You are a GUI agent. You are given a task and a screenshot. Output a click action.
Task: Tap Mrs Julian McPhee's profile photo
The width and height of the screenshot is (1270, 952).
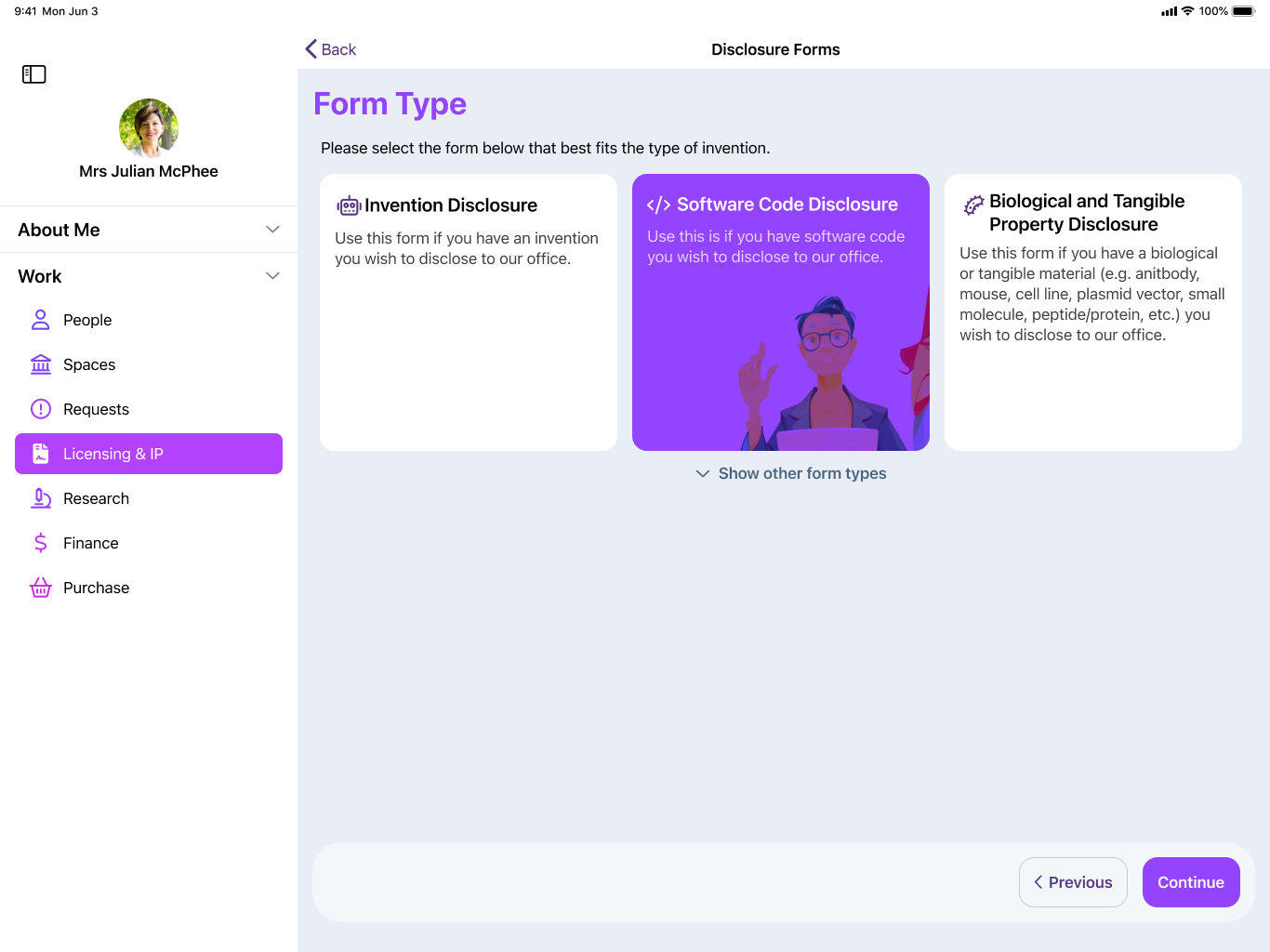coord(149,128)
